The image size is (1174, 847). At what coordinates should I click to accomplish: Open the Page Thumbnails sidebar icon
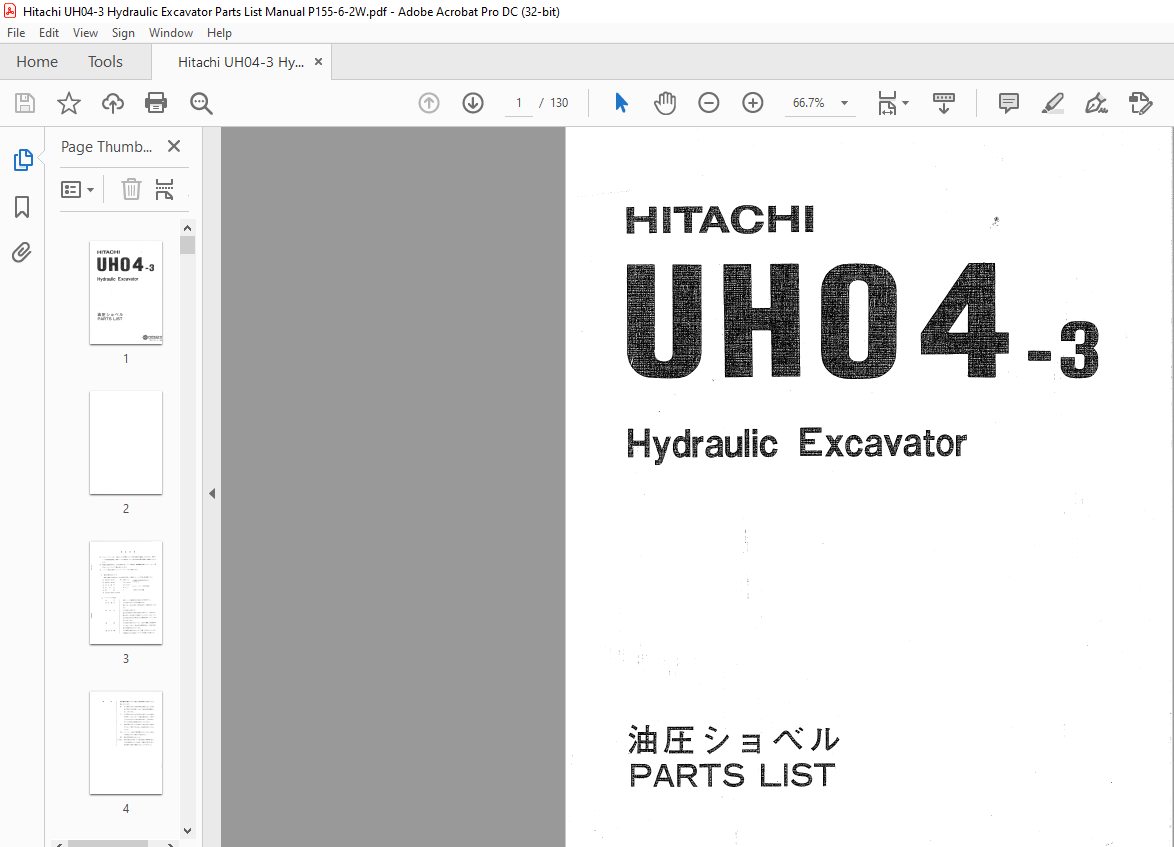[22, 160]
